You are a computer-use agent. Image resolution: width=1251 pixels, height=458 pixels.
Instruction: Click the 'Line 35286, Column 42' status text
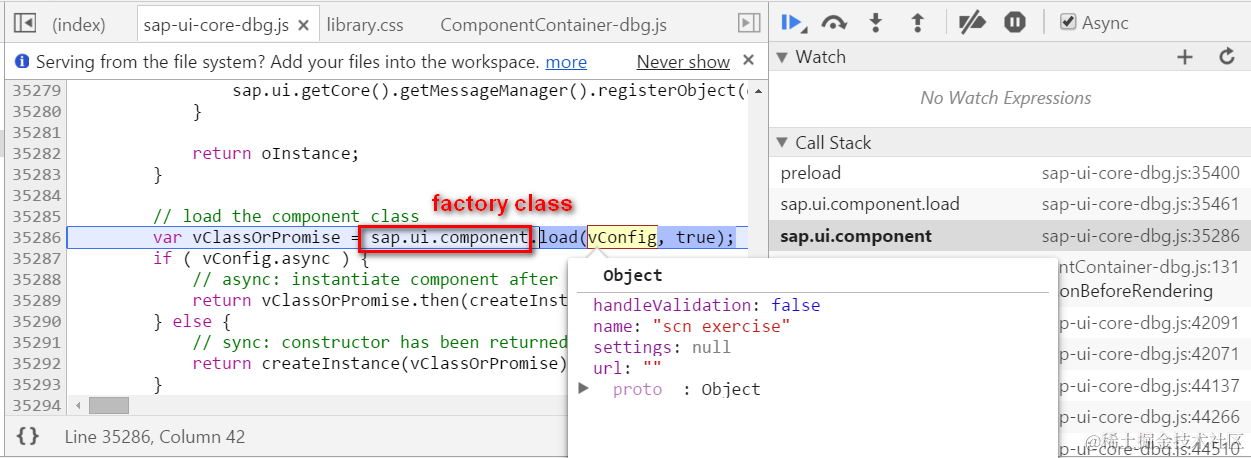coord(155,436)
